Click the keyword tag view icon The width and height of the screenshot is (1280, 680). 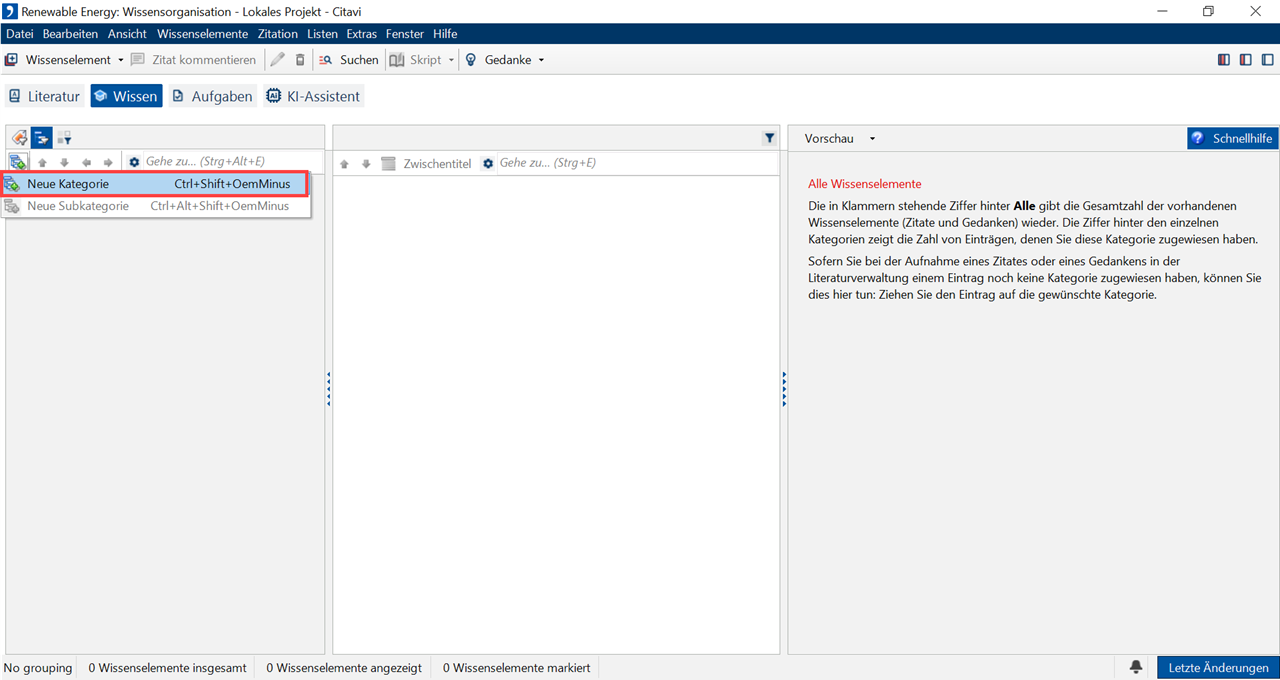19,138
